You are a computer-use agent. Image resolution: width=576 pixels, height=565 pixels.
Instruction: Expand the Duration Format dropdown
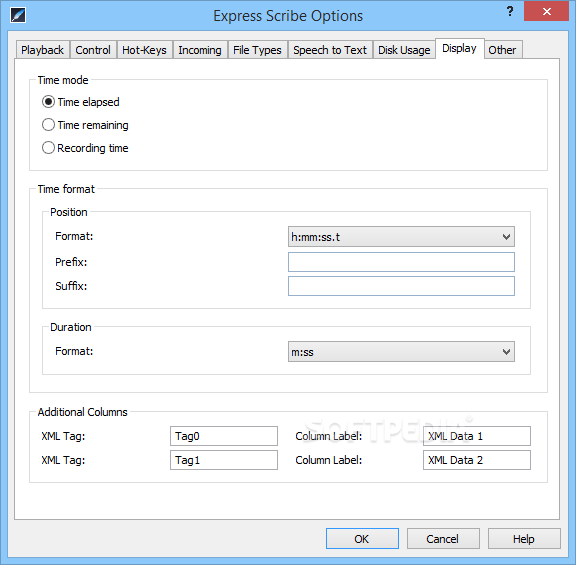coord(401,352)
